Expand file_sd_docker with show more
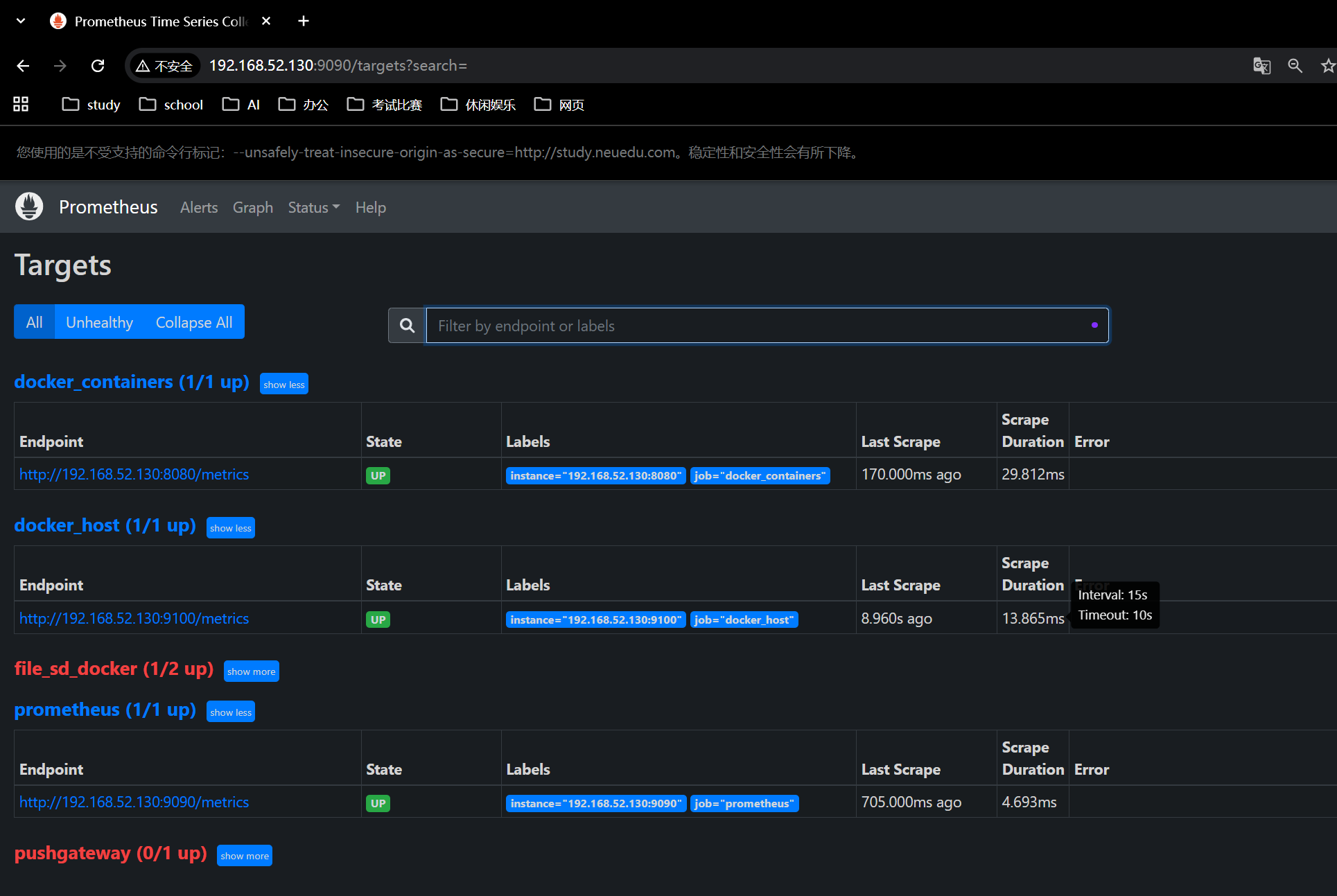Viewport: 1337px width, 896px height. (x=251, y=671)
